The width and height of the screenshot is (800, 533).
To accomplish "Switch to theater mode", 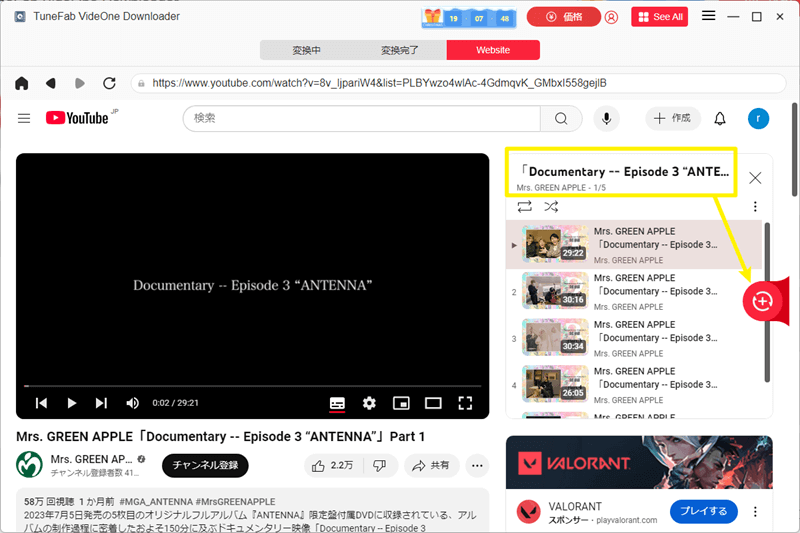I will click(433, 403).
